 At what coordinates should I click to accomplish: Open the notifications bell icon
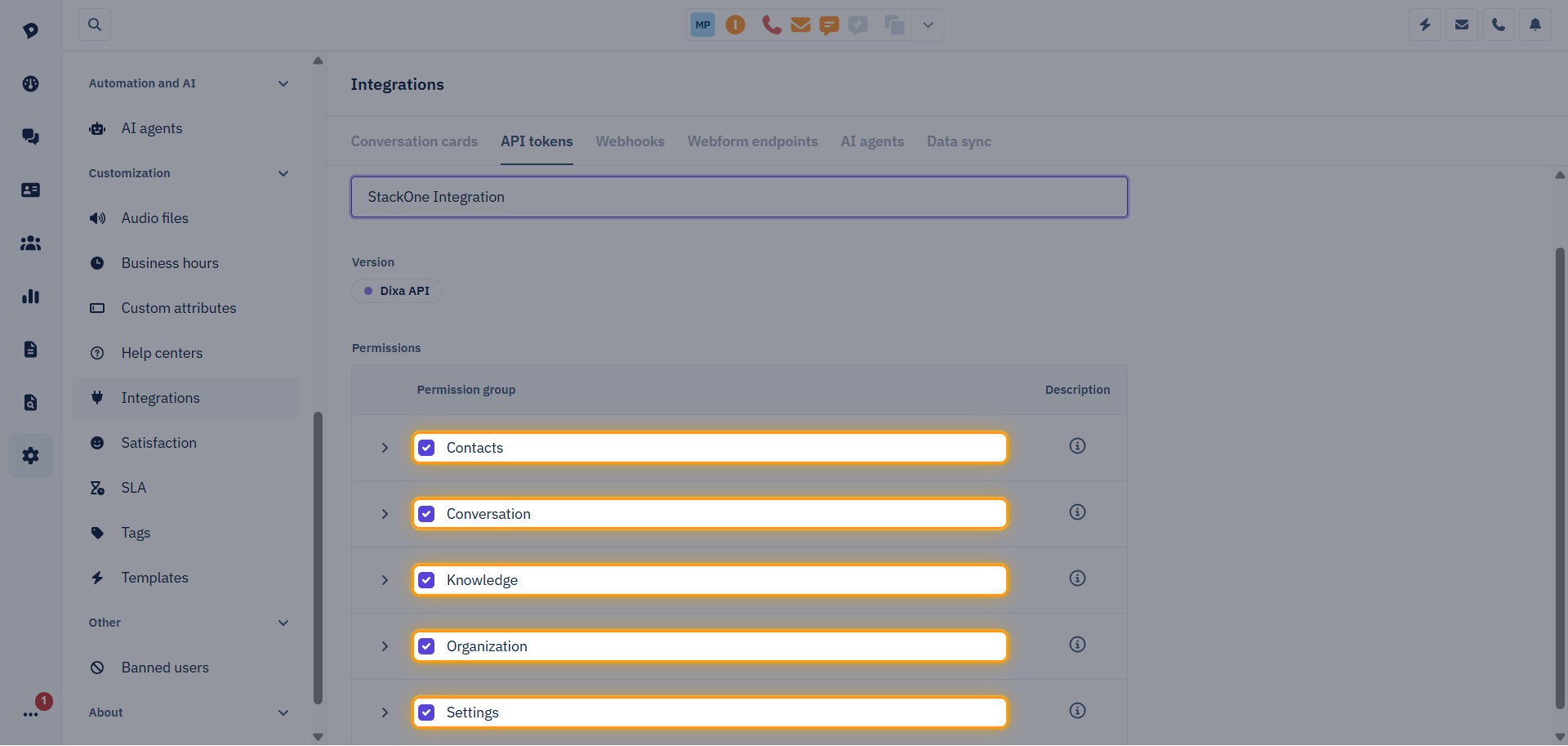click(x=1535, y=25)
